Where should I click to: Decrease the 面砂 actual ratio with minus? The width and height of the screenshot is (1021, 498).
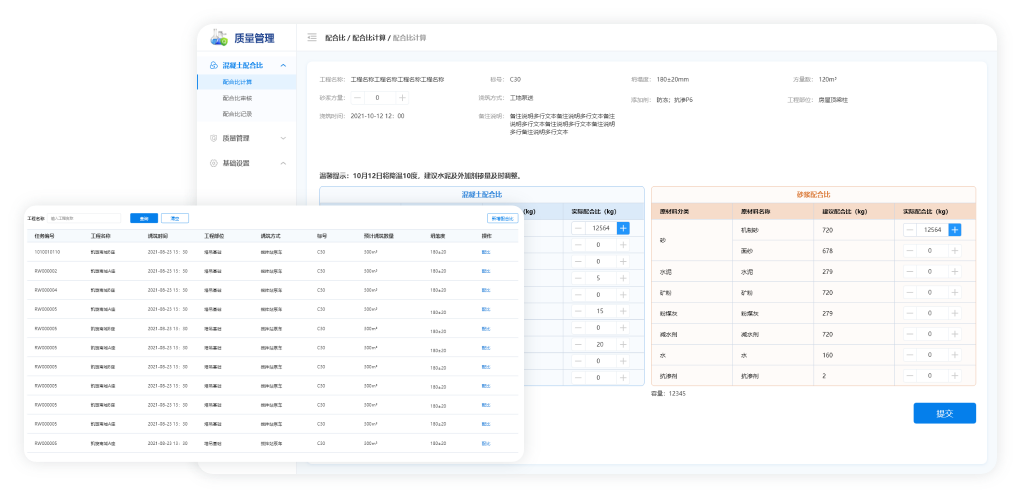[x=910, y=251]
